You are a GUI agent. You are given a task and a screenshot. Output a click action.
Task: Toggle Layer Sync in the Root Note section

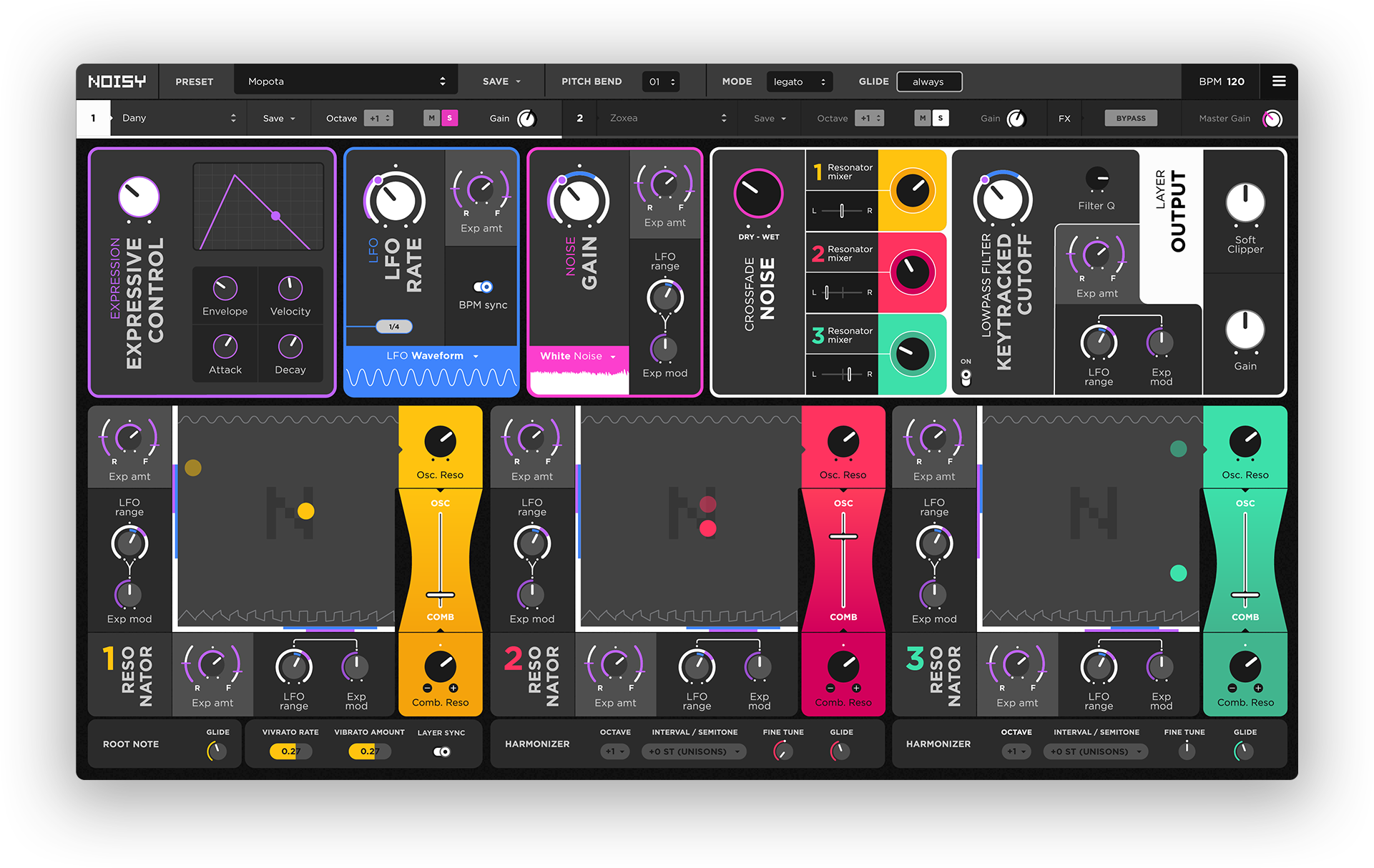tap(441, 751)
